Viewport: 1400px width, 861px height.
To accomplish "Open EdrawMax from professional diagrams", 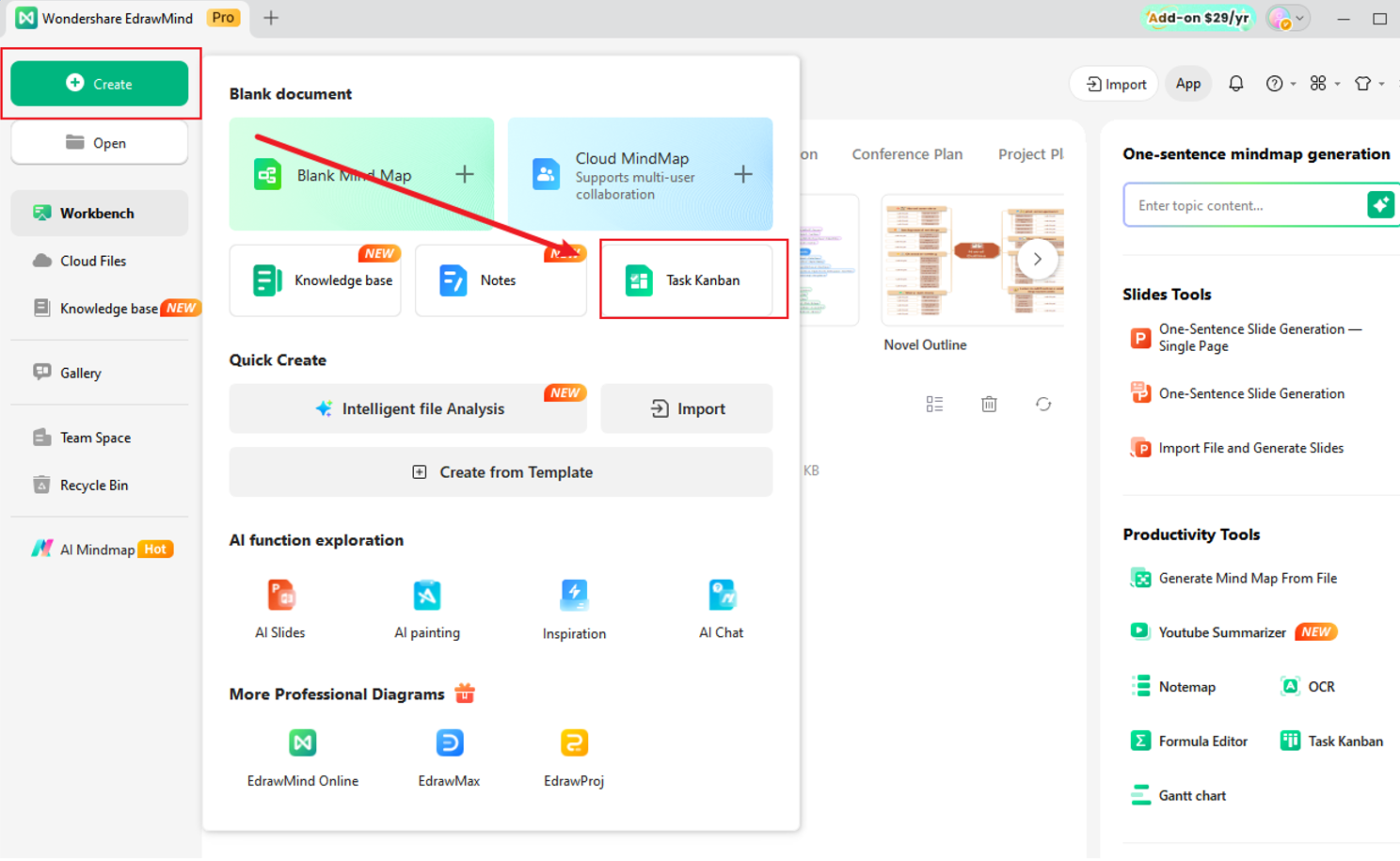I will point(449,743).
